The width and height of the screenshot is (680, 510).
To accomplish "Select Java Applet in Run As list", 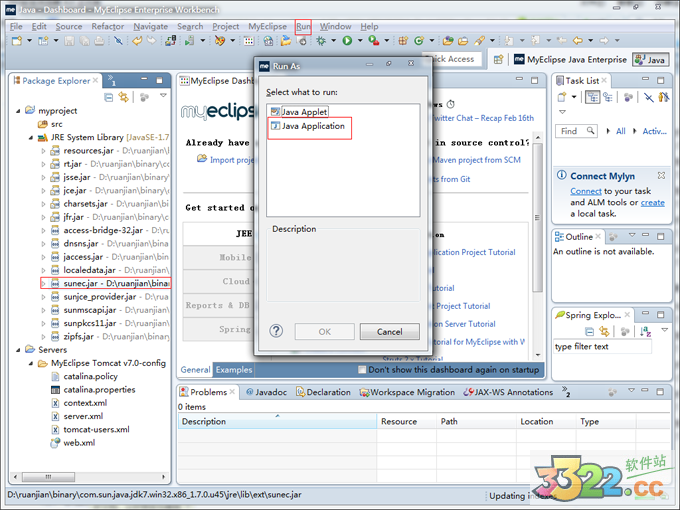I will [x=299, y=112].
